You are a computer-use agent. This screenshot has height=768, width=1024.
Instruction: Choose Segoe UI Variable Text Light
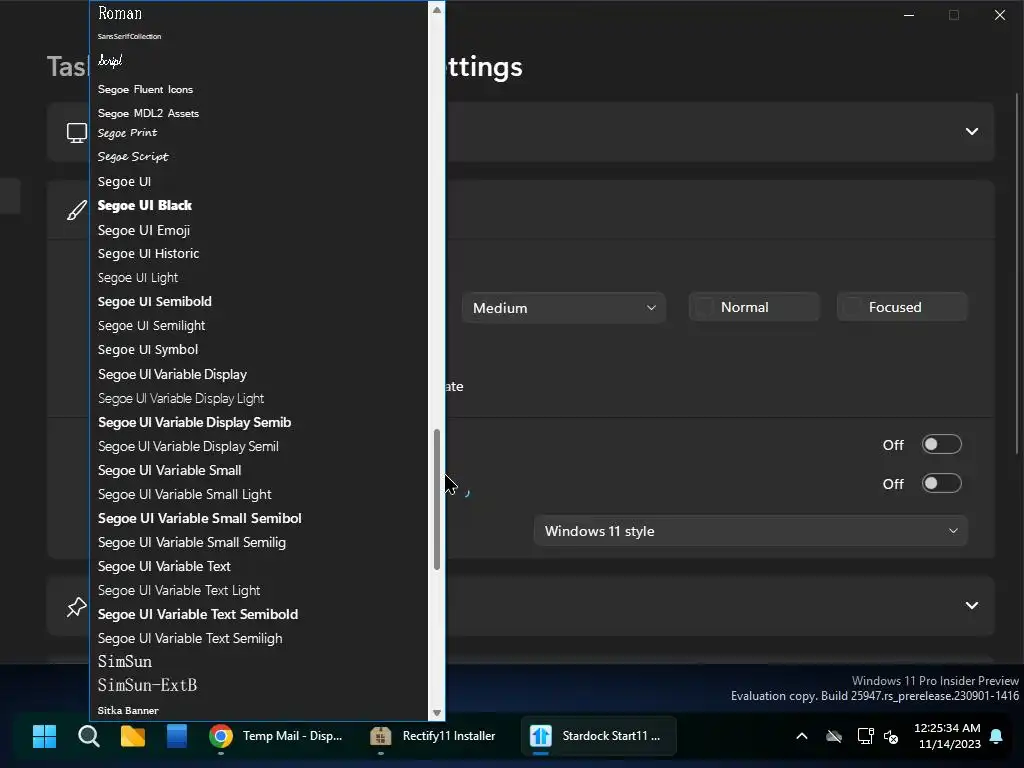click(259, 590)
